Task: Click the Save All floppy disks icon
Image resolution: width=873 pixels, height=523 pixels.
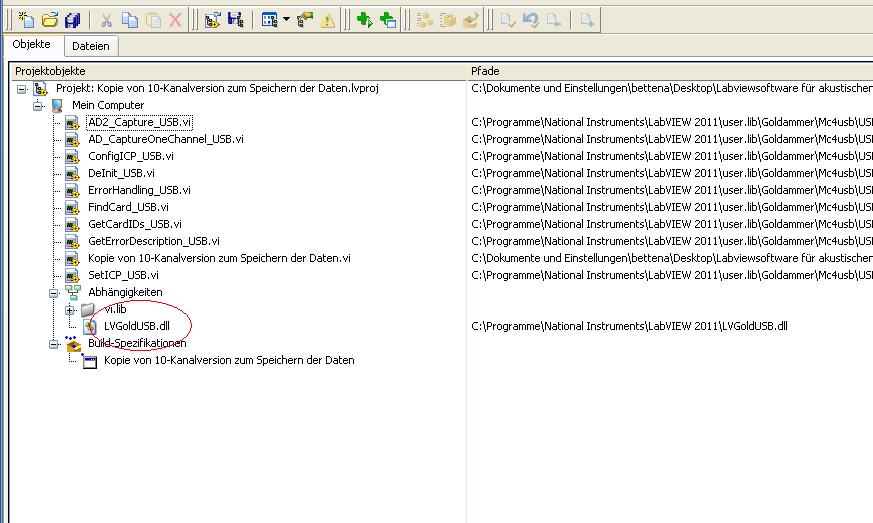Action: [x=73, y=20]
